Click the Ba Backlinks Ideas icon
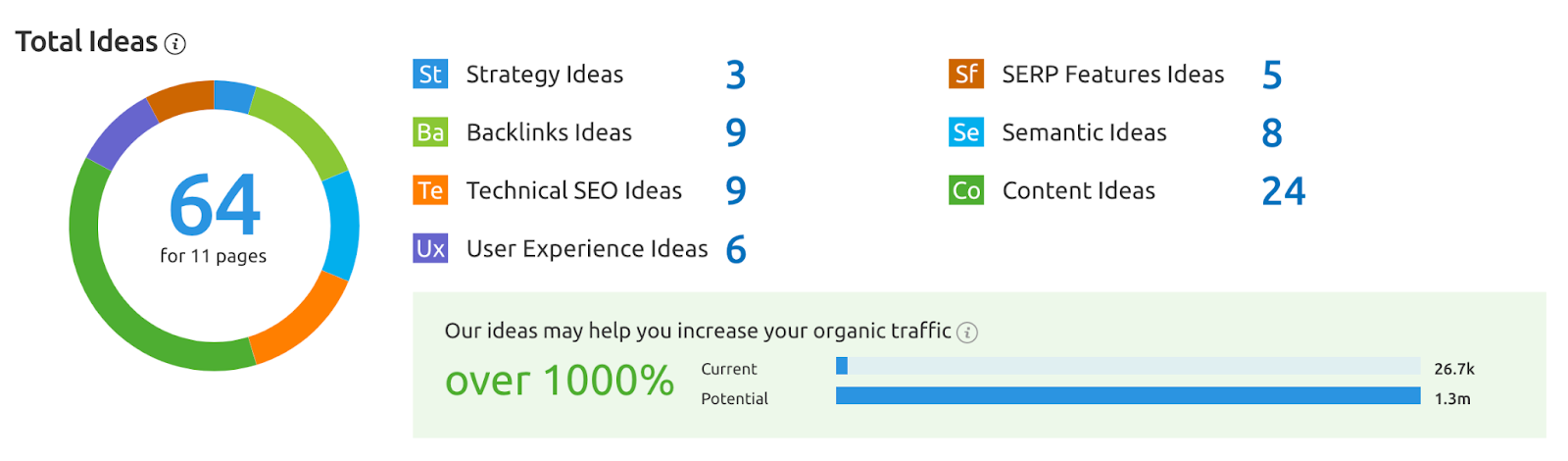The width and height of the screenshot is (1568, 461). (x=430, y=131)
